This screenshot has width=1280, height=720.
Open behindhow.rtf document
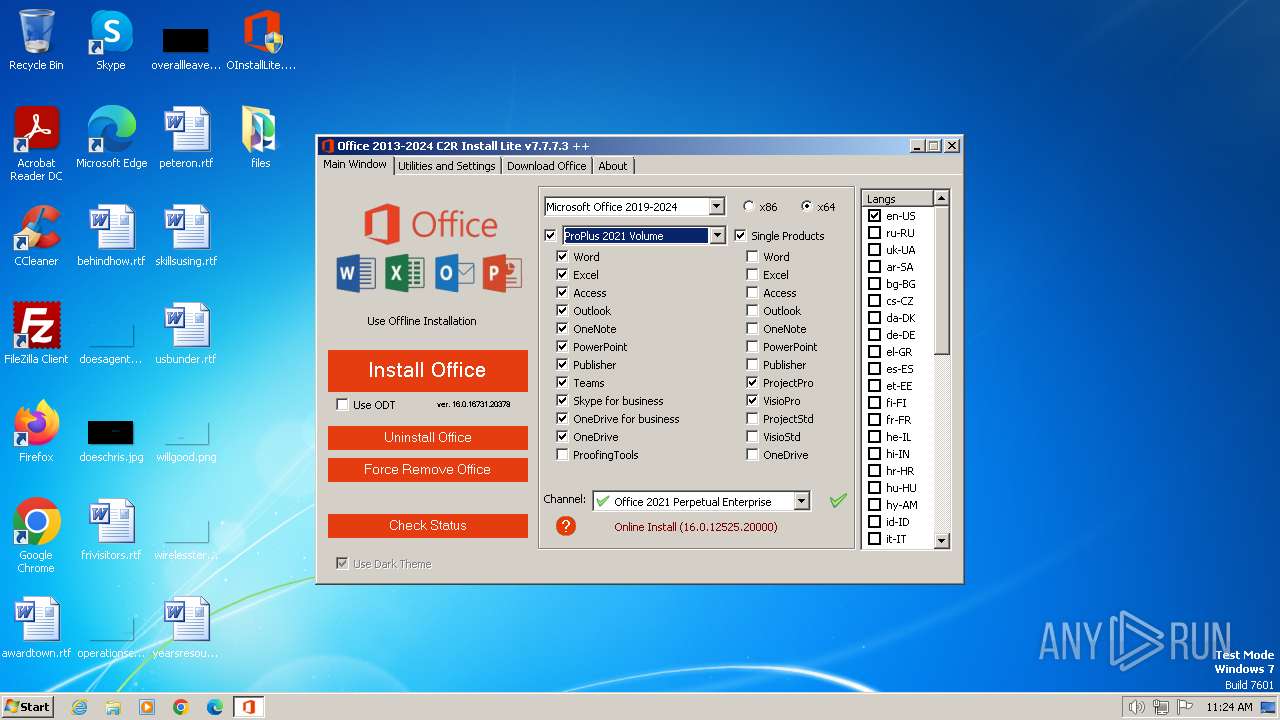pyautogui.click(x=111, y=236)
